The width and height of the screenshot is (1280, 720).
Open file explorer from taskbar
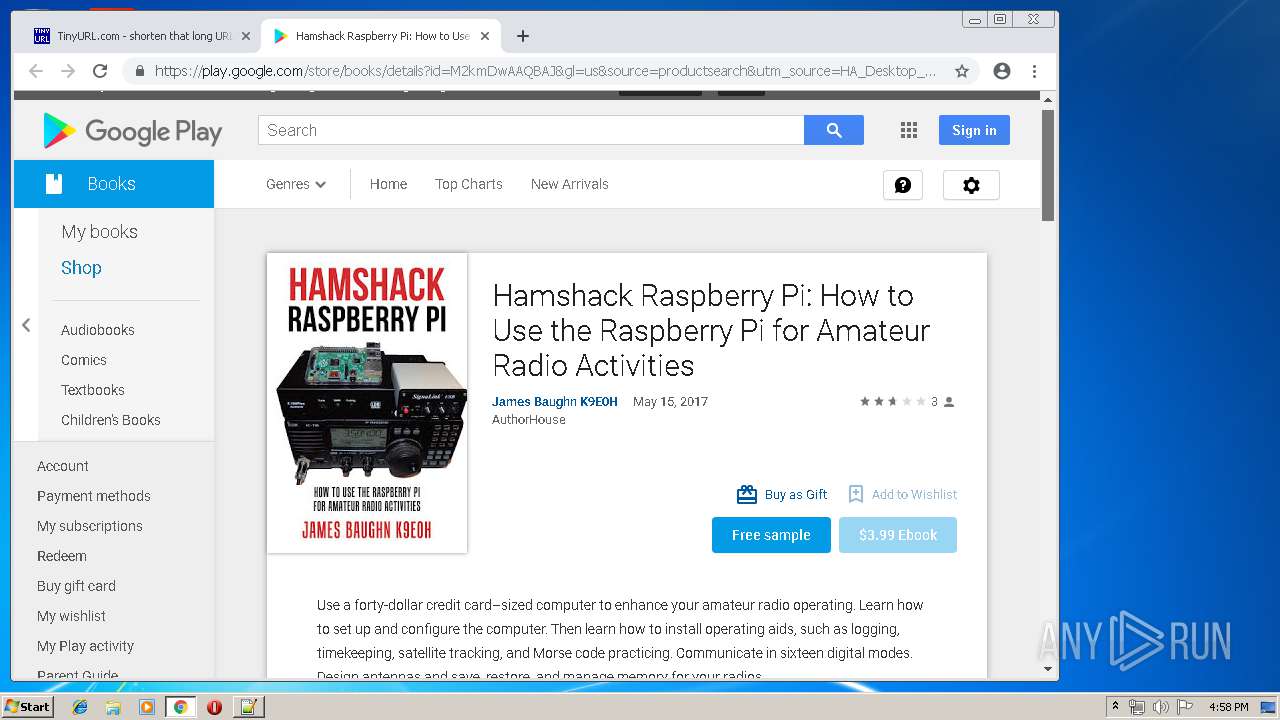[113, 707]
